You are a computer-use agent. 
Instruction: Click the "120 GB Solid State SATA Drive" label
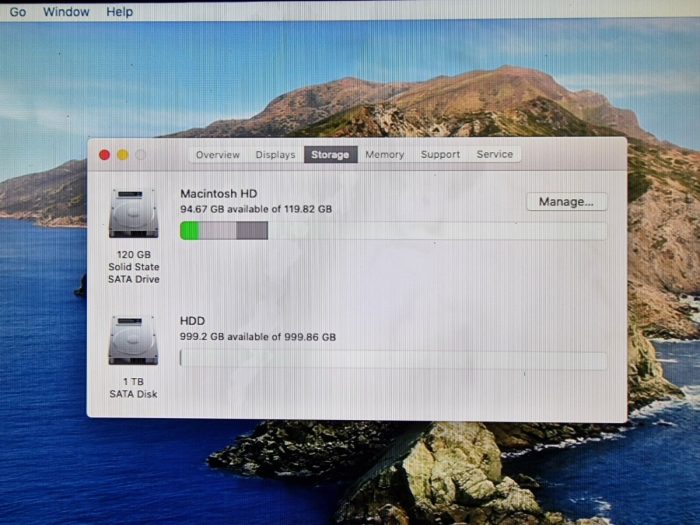tap(133, 267)
